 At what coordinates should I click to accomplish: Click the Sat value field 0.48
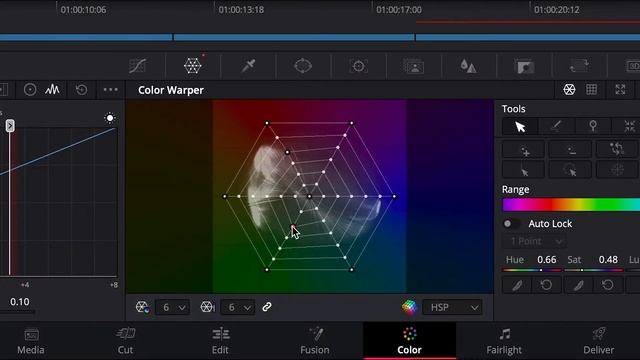608,260
